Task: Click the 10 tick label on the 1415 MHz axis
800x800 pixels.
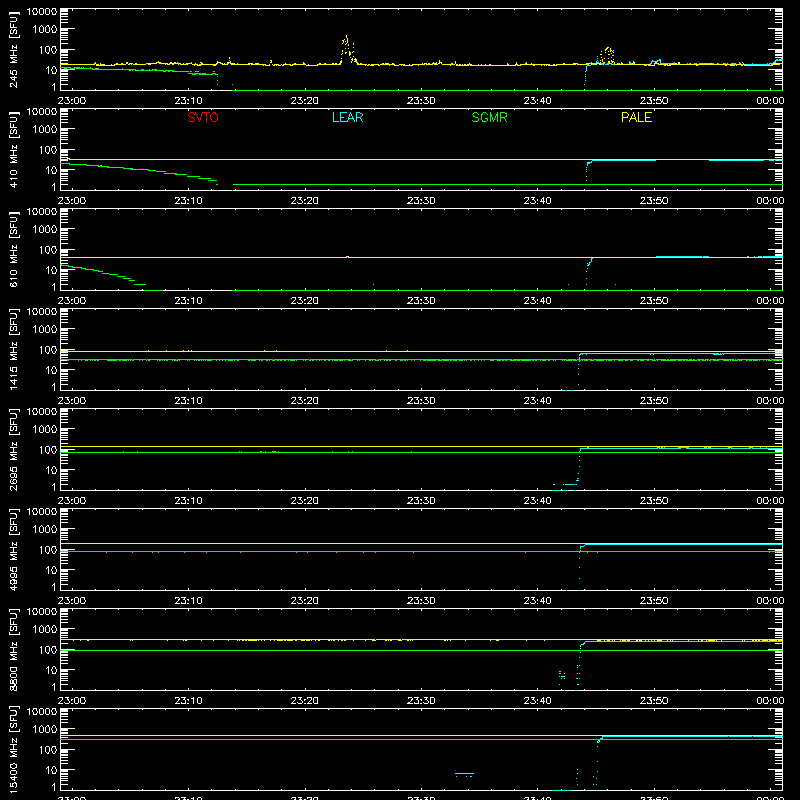Action: pos(51,370)
